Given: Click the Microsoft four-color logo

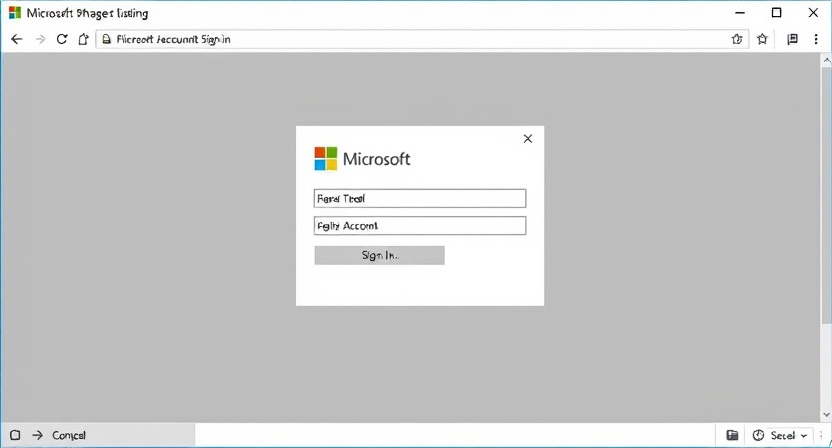Looking at the screenshot, I should coord(325,159).
